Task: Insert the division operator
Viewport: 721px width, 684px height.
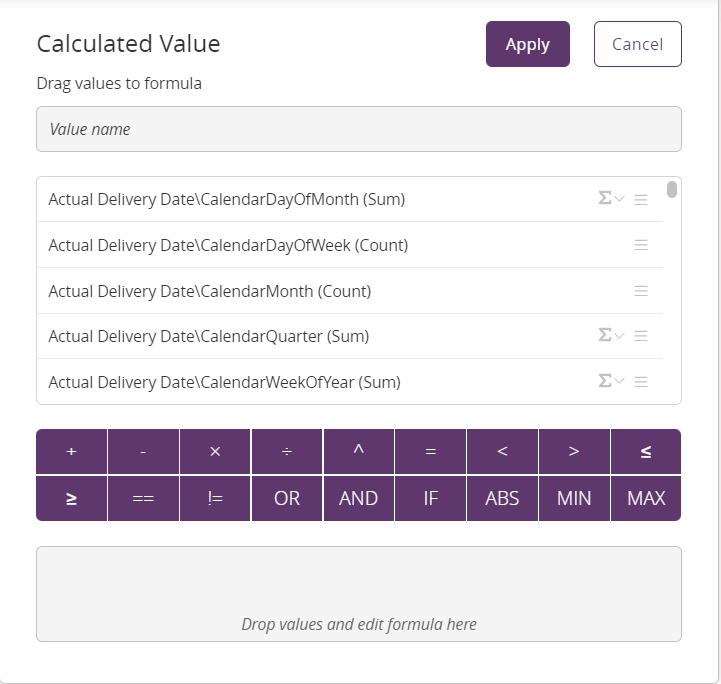Action: click(287, 452)
